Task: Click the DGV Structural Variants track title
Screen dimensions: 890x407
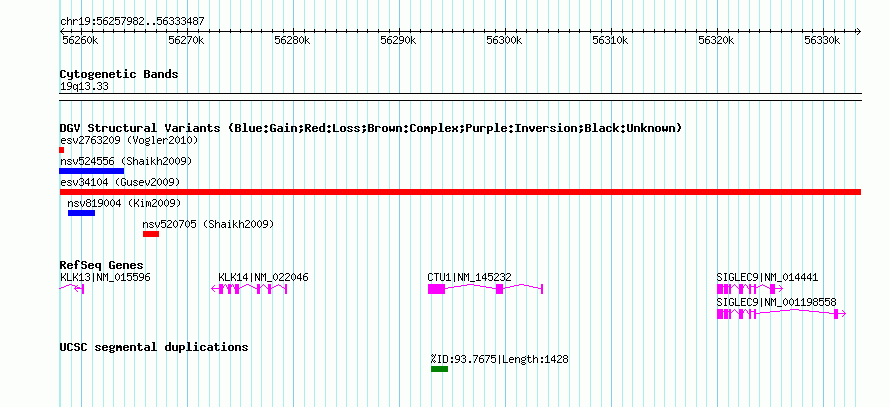Action: point(371,128)
